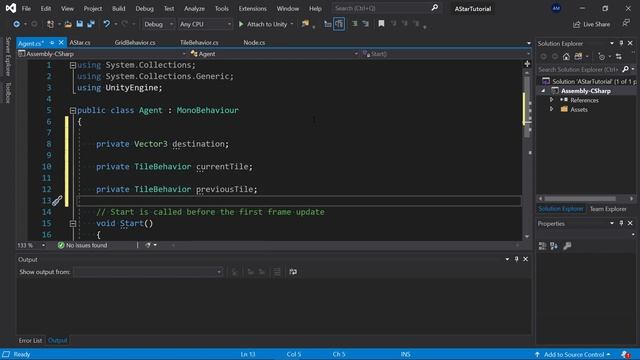
Task: Collapse the Assembly-CSharp project node
Action: click(543, 91)
